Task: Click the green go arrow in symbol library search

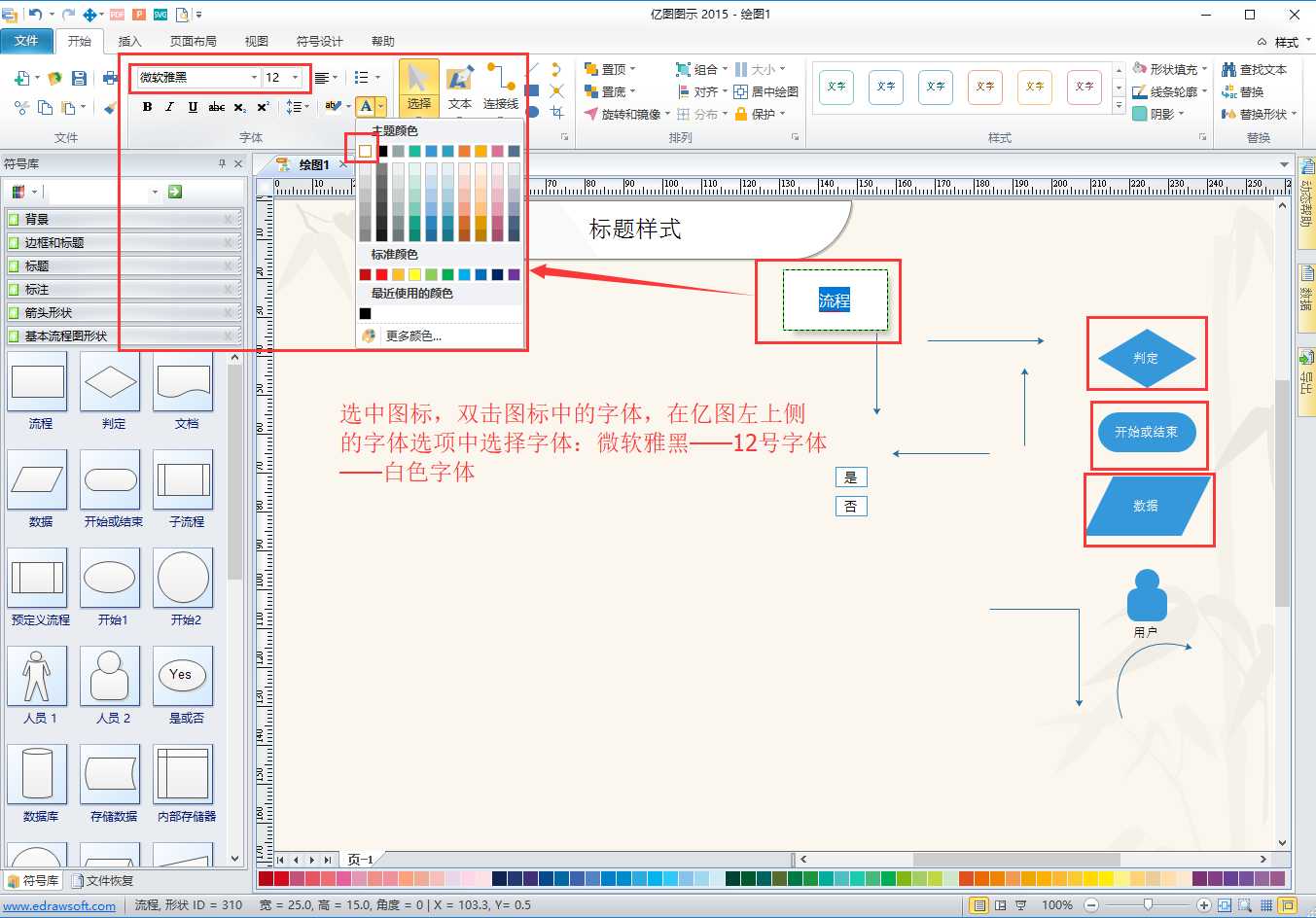Action: [x=175, y=192]
